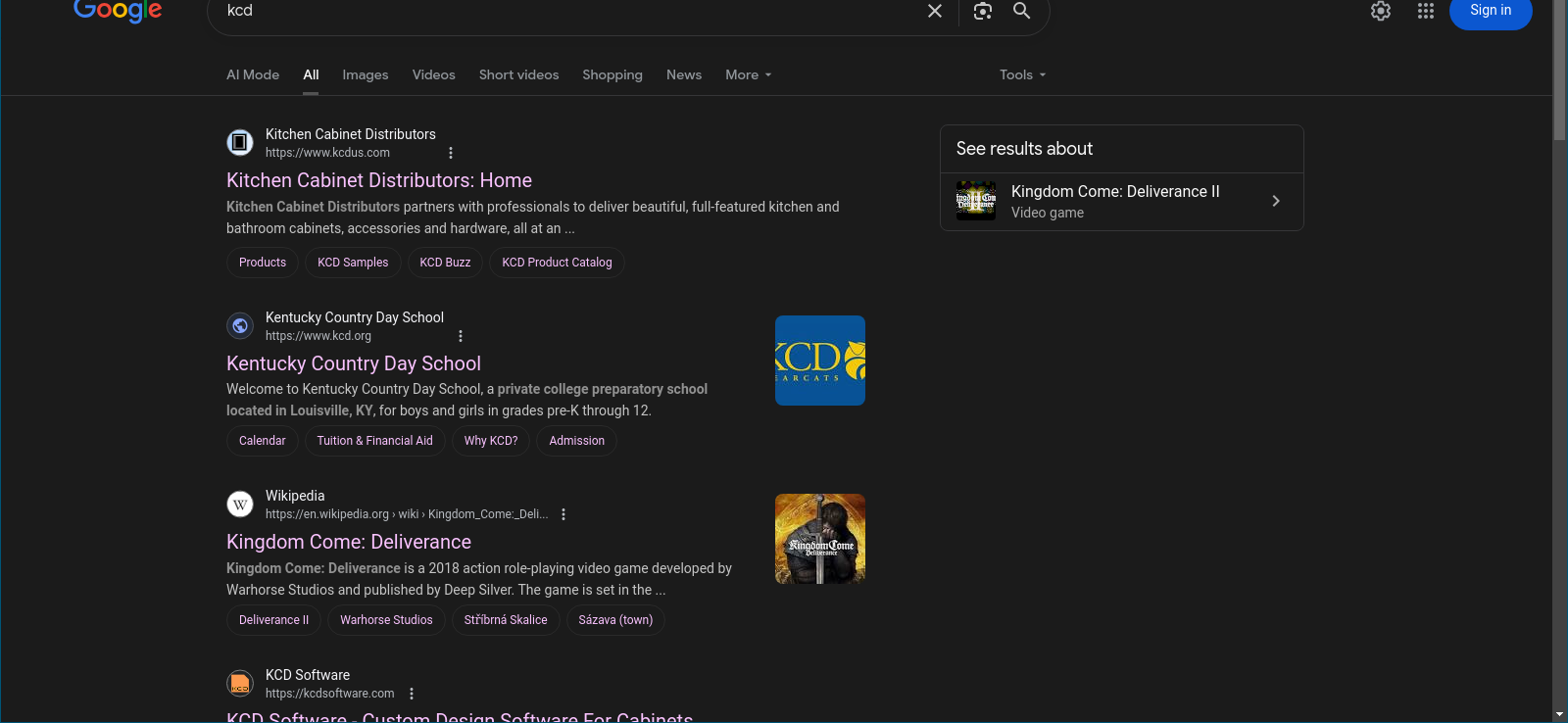1568x723 pixels.
Task: Click the Sázava (town) chip
Action: [615, 620]
